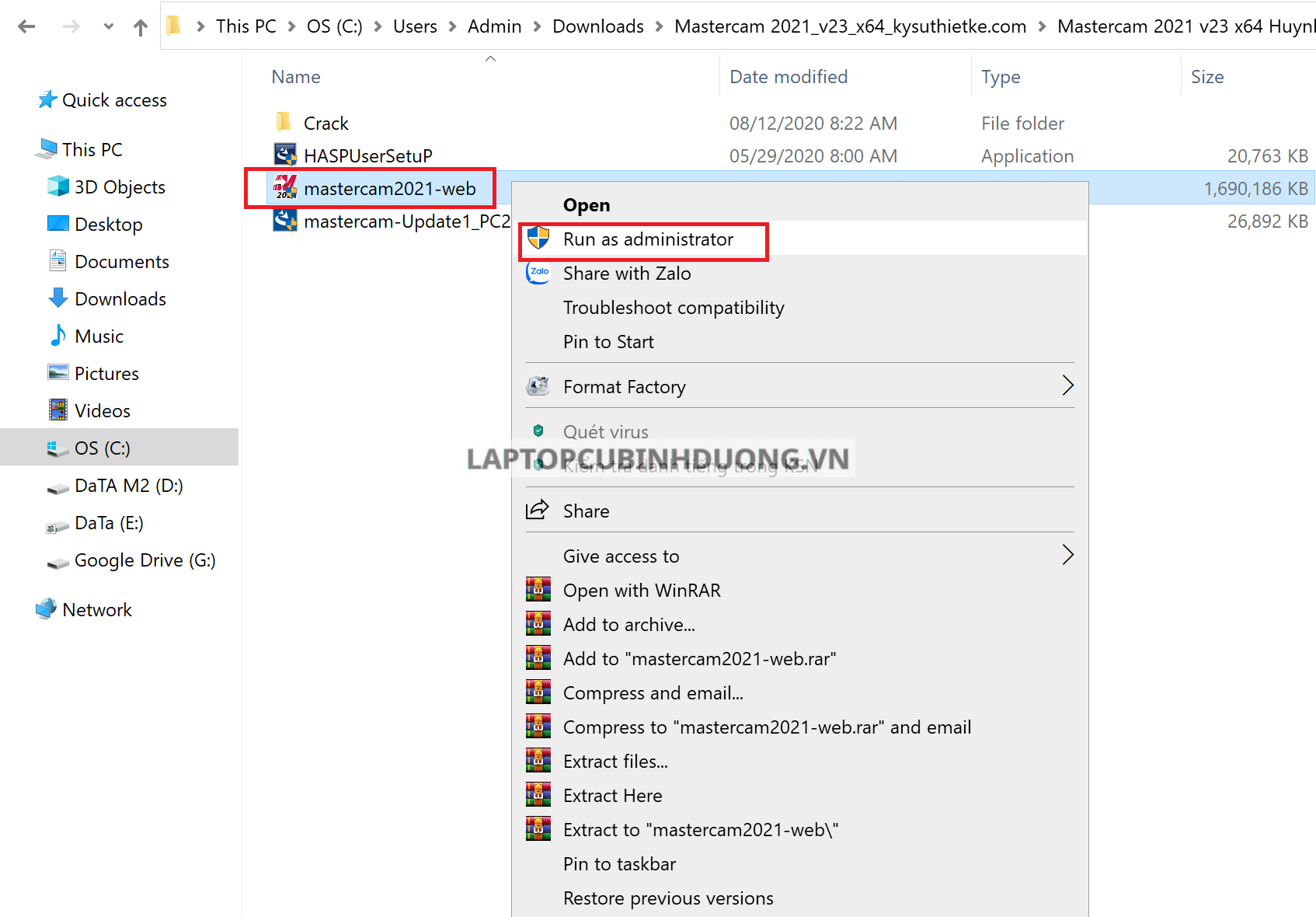The image size is (1316, 917).
Task: Click the up arrow navigation button
Action: point(140,27)
